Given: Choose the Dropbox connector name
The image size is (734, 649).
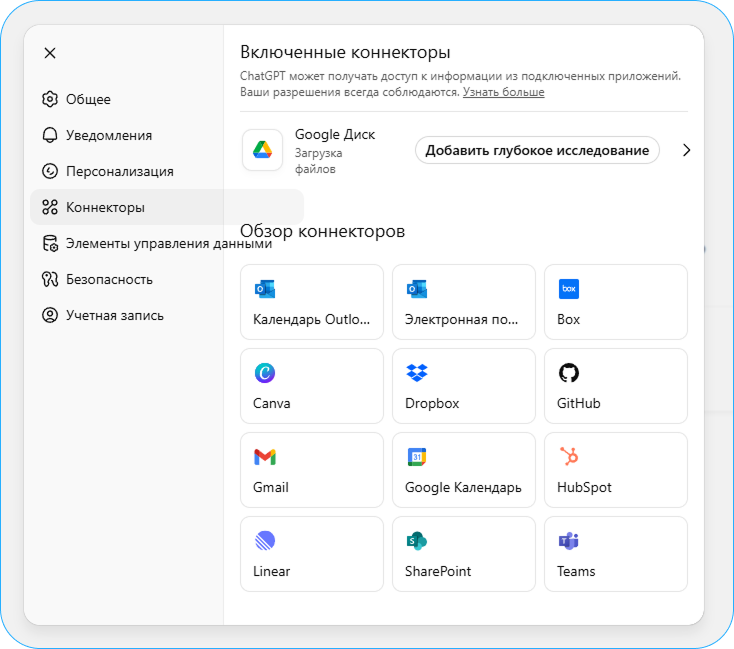Looking at the screenshot, I should coord(432,404).
